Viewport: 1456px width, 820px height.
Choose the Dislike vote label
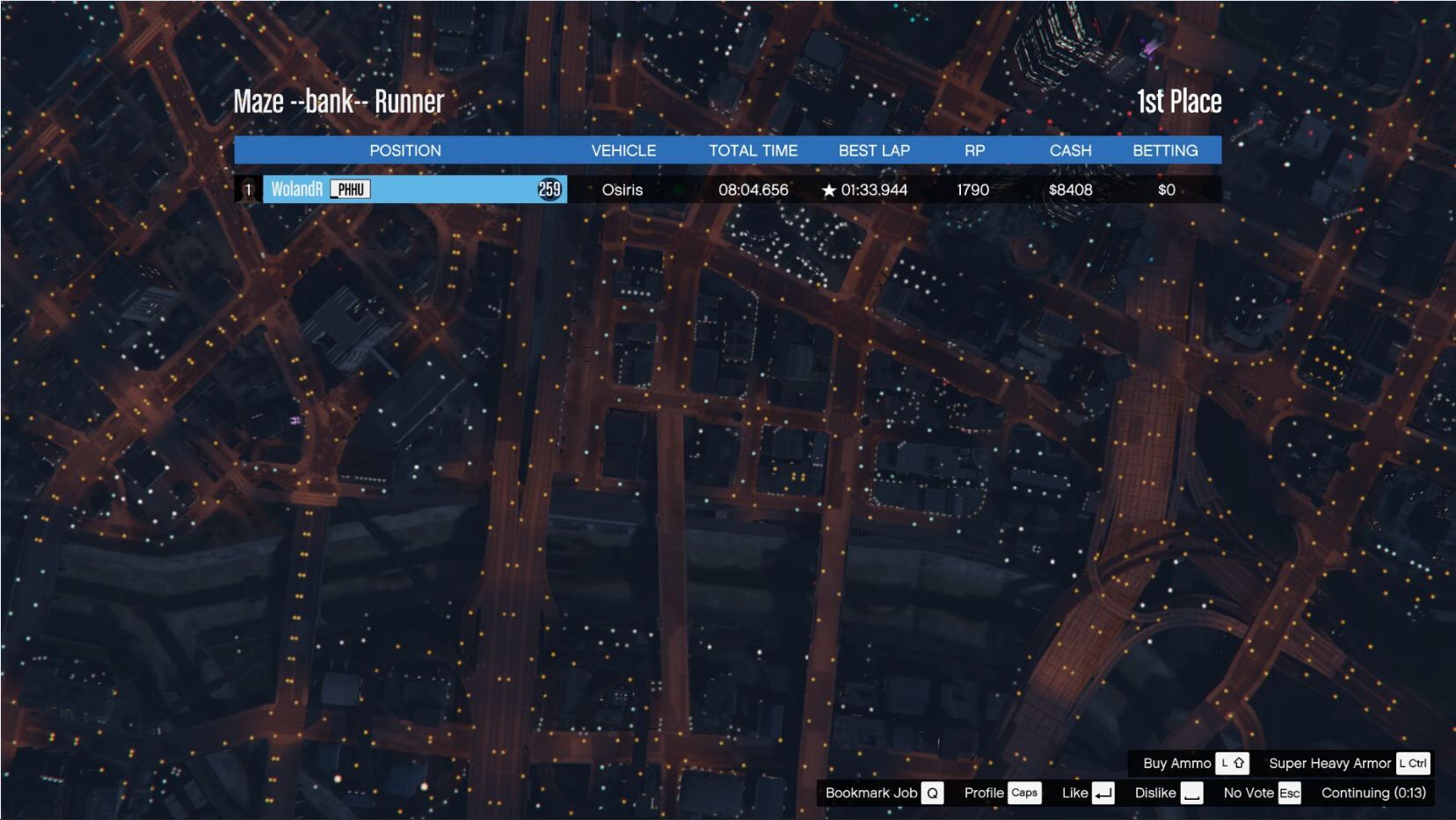[1155, 793]
